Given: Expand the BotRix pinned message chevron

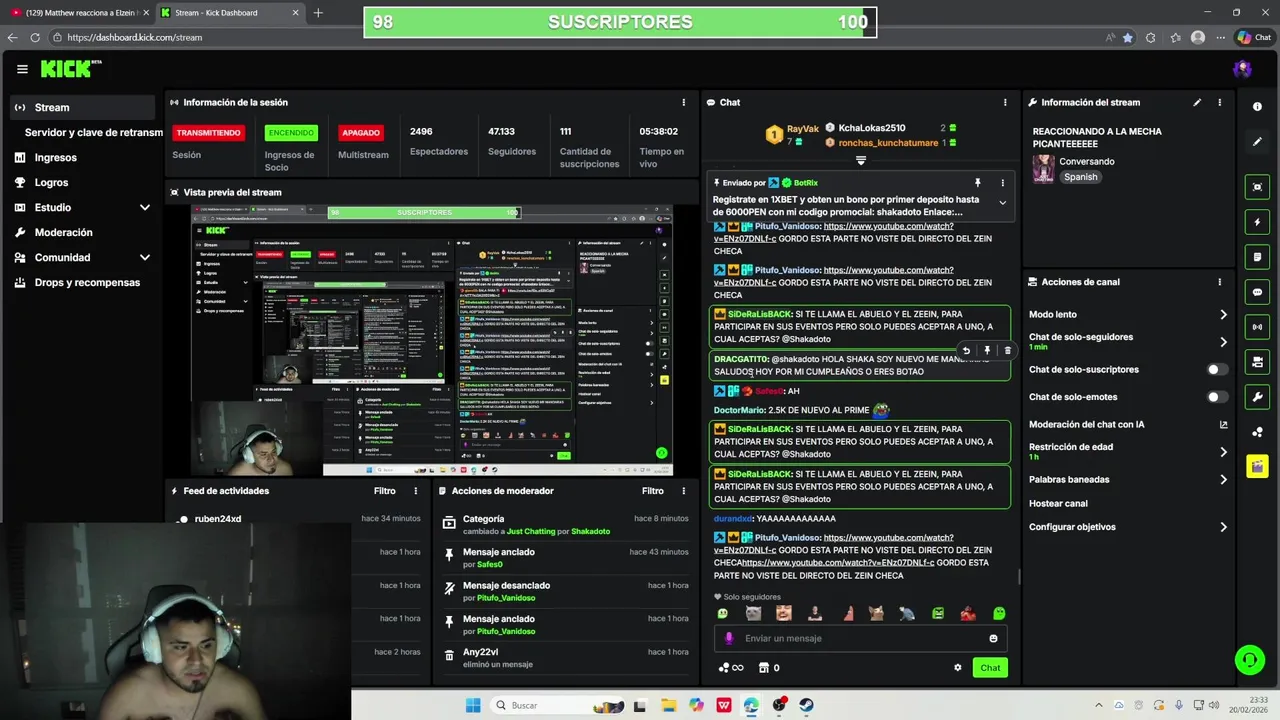Looking at the screenshot, I should 1003,202.
